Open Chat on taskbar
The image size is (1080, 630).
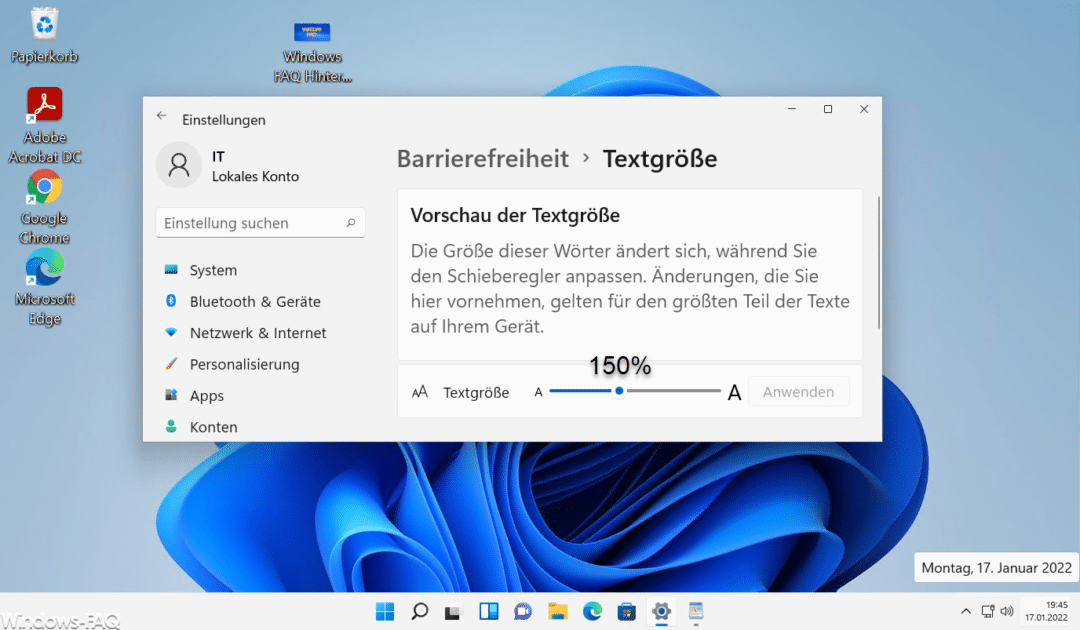click(523, 611)
